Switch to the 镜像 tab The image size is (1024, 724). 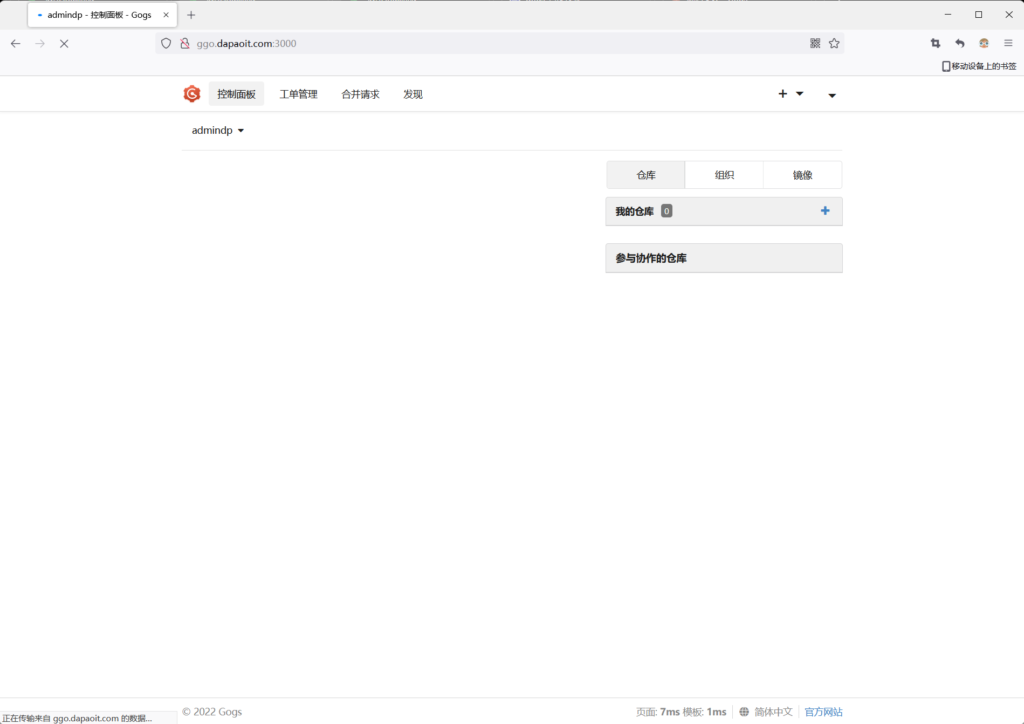803,175
